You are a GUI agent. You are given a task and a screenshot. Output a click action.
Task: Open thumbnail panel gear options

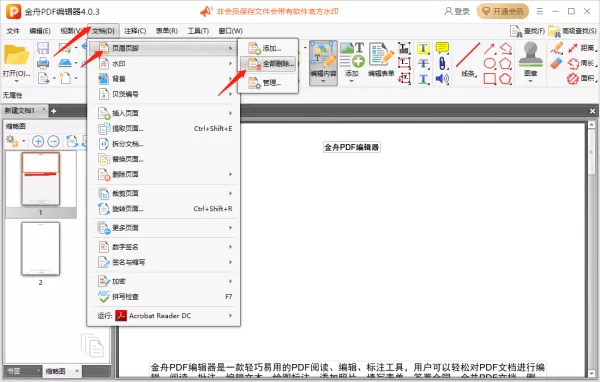[12, 141]
